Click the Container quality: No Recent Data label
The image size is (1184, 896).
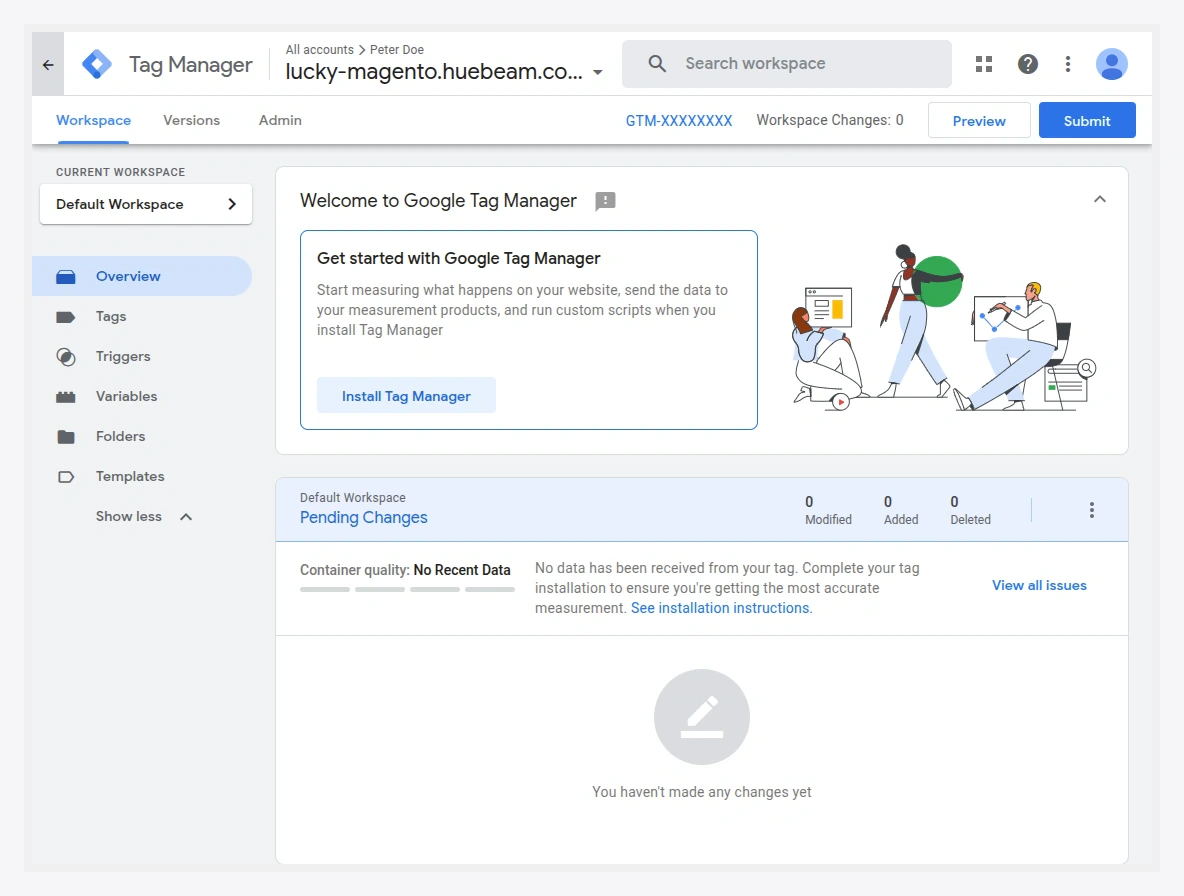(x=405, y=571)
